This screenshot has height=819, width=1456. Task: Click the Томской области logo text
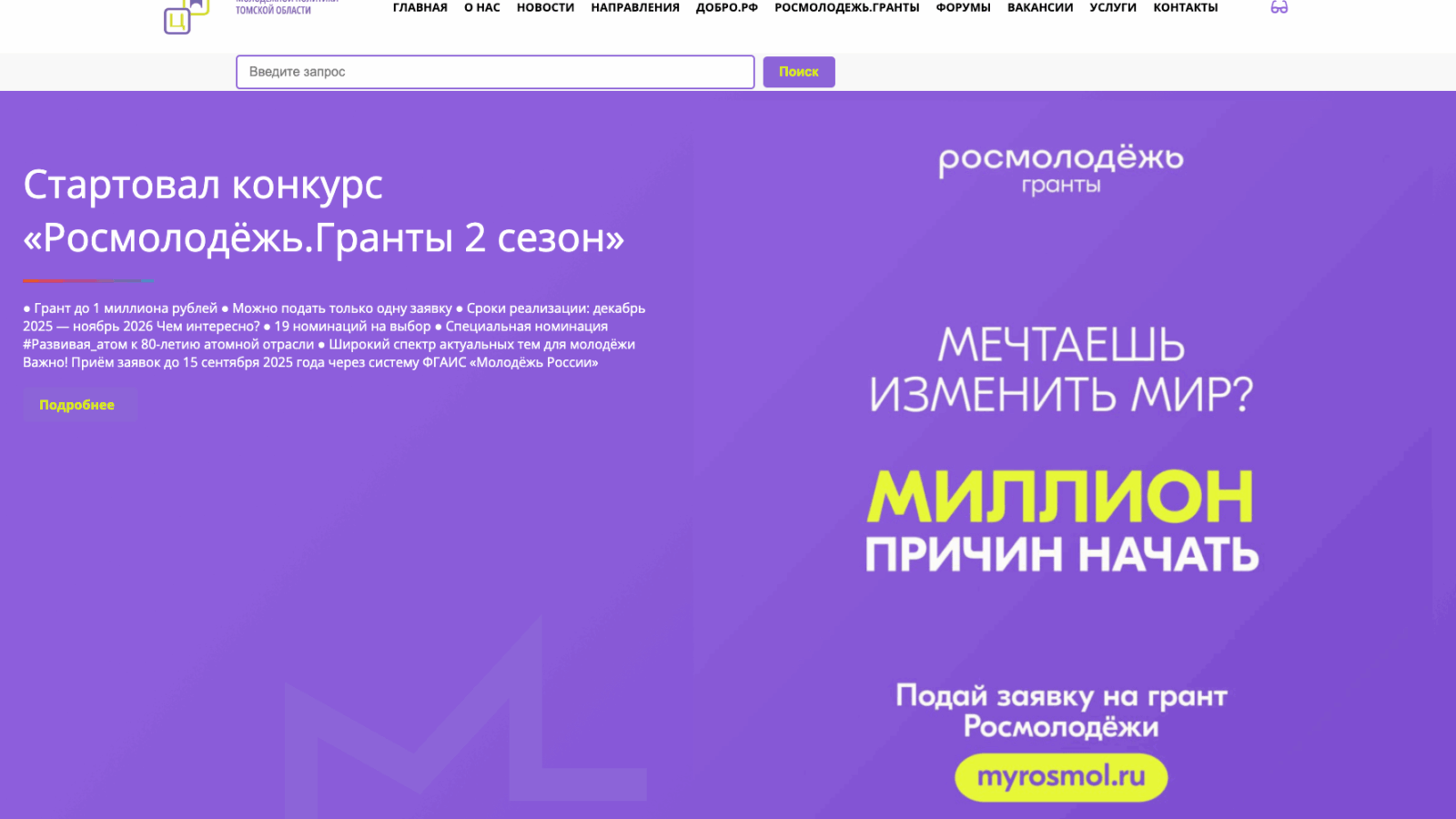(x=273, y=10)
